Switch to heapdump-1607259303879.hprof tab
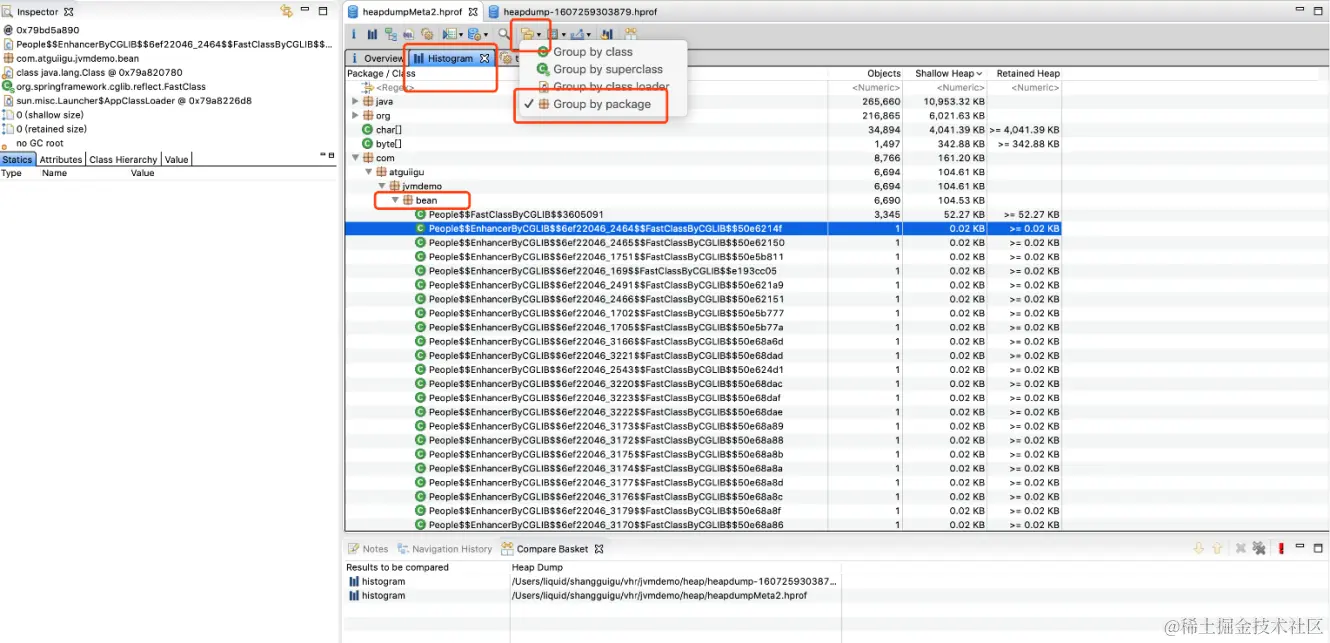1330x643 pixels. [x=580, y=11]
